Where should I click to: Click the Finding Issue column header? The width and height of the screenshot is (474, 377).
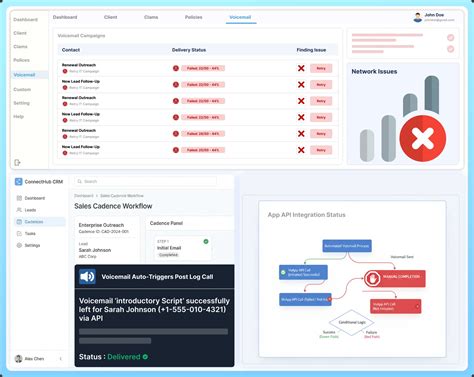311,50
